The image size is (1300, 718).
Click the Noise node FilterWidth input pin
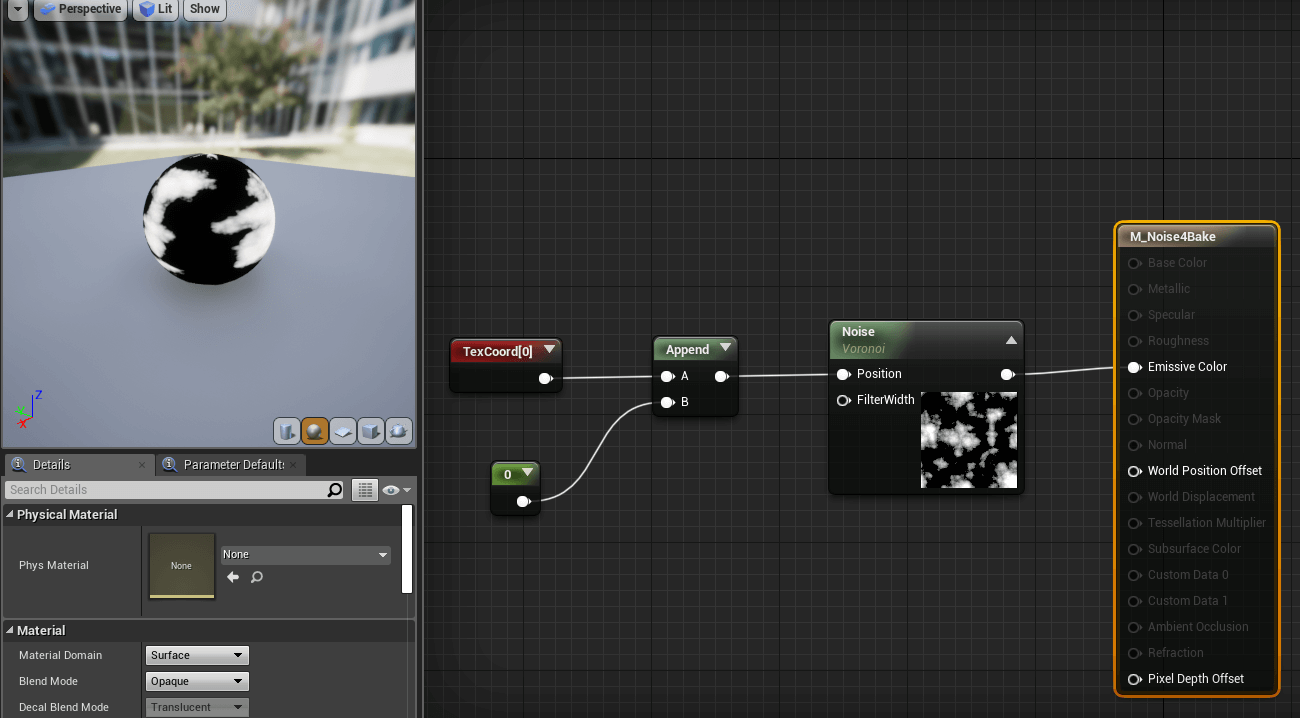tap(844, 400)
